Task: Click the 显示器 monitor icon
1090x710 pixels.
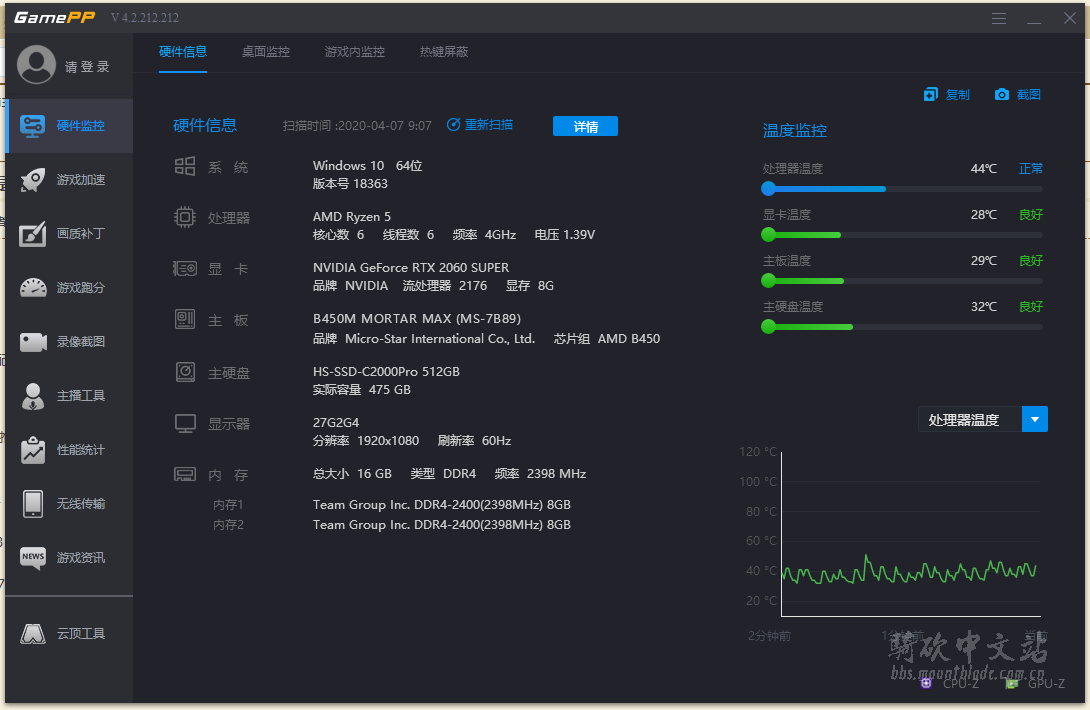Action: click(x=185, y=423)
